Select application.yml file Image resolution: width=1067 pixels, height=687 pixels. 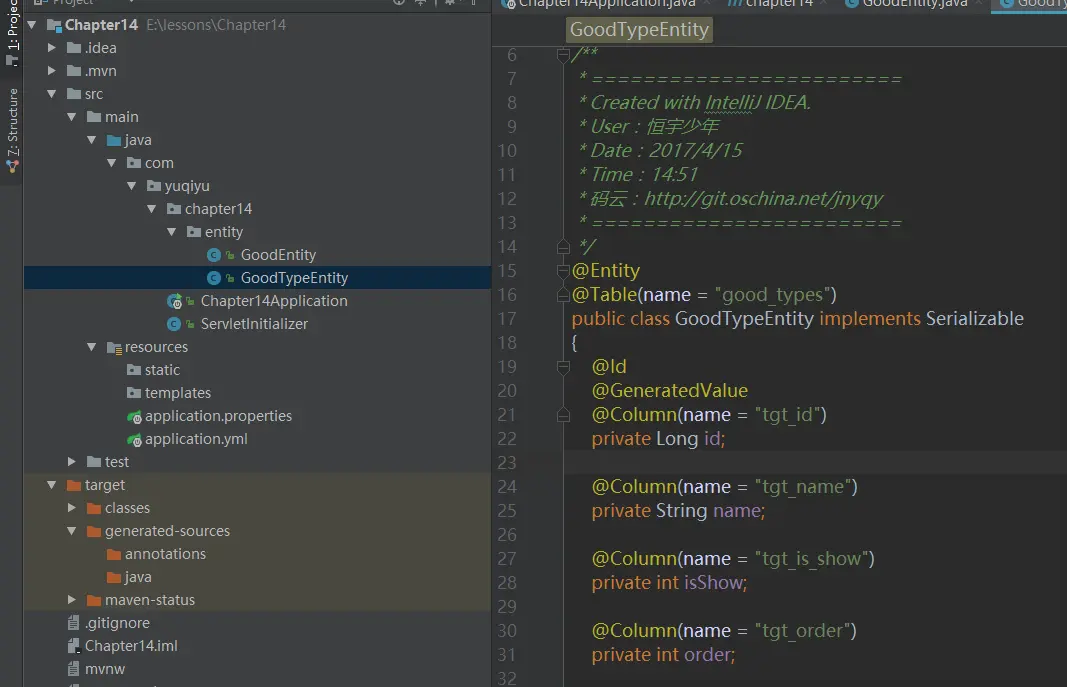click(x=196, y=439)
